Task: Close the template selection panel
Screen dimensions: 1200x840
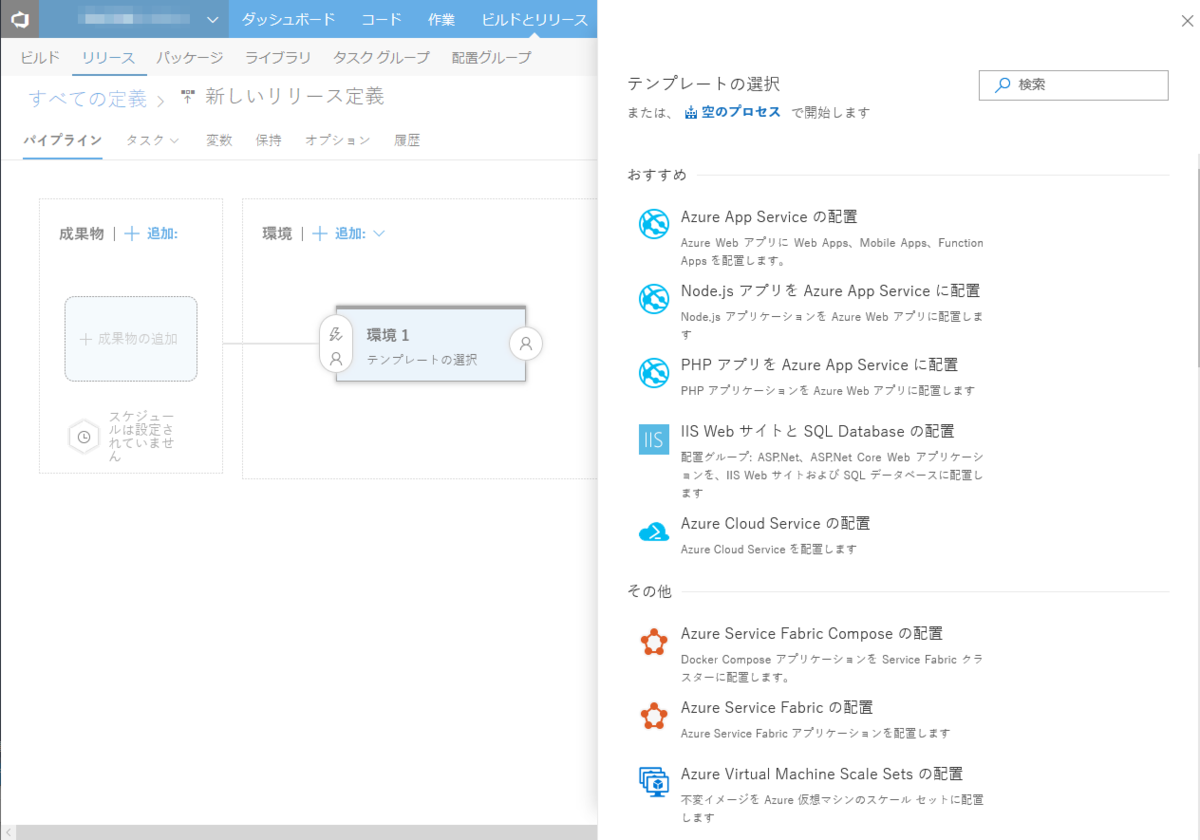Action: tap(1186, 20)
